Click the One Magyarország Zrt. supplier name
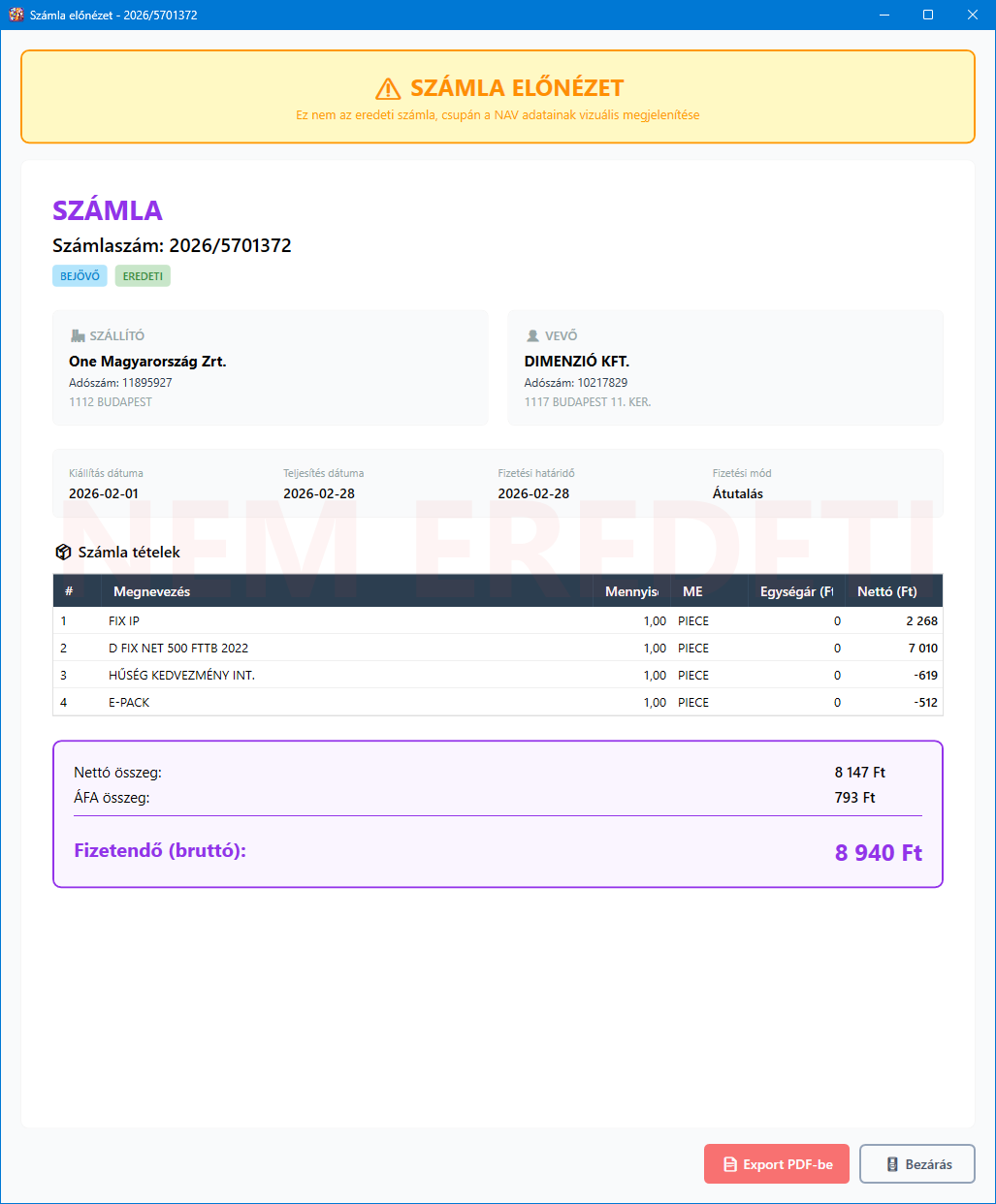996x1204 pixels. pos(147,362)
